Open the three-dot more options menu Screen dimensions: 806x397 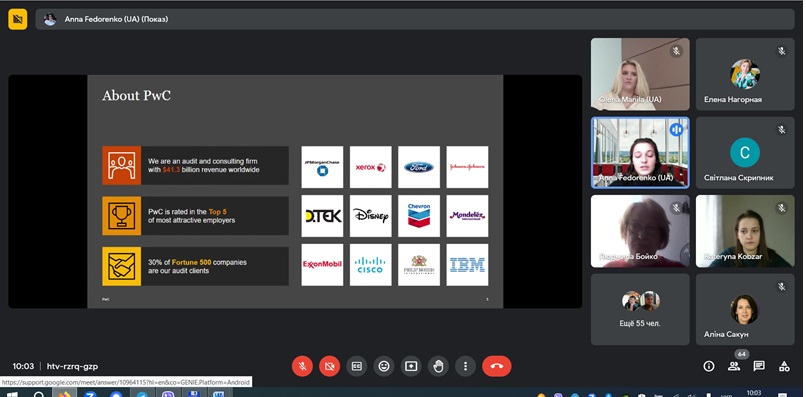(x=466, y=366)
